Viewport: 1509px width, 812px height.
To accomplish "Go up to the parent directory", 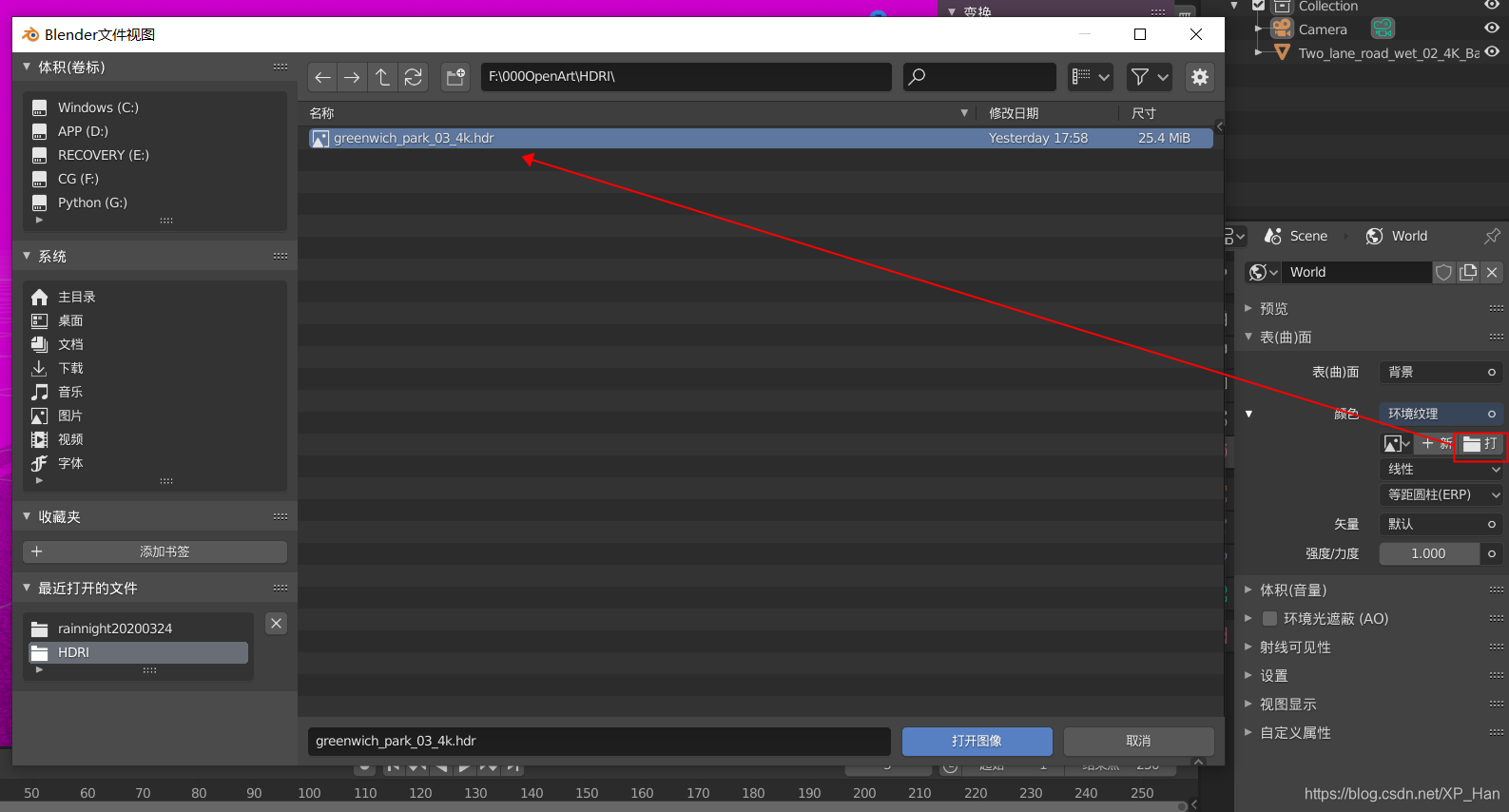I will coord(382,77).
